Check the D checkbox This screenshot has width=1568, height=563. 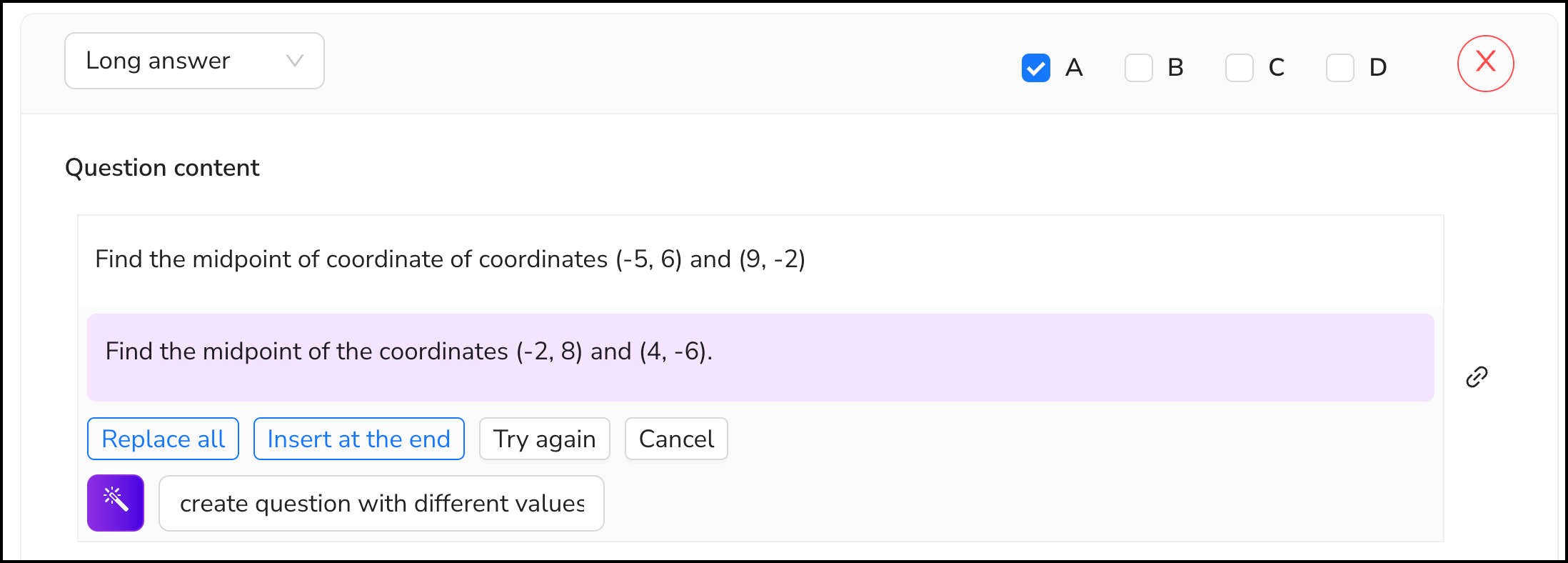pyautogui.click(x=1340, y=68)
